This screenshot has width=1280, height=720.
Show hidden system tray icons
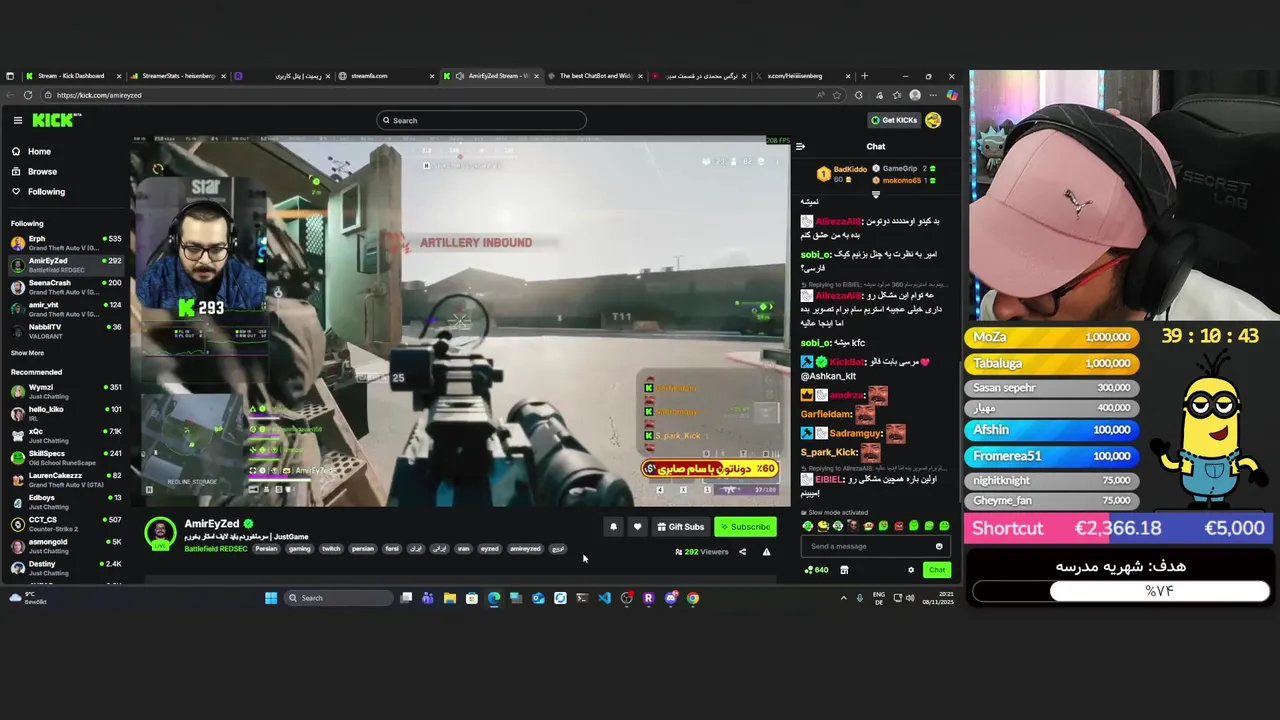tap(843, 598)
